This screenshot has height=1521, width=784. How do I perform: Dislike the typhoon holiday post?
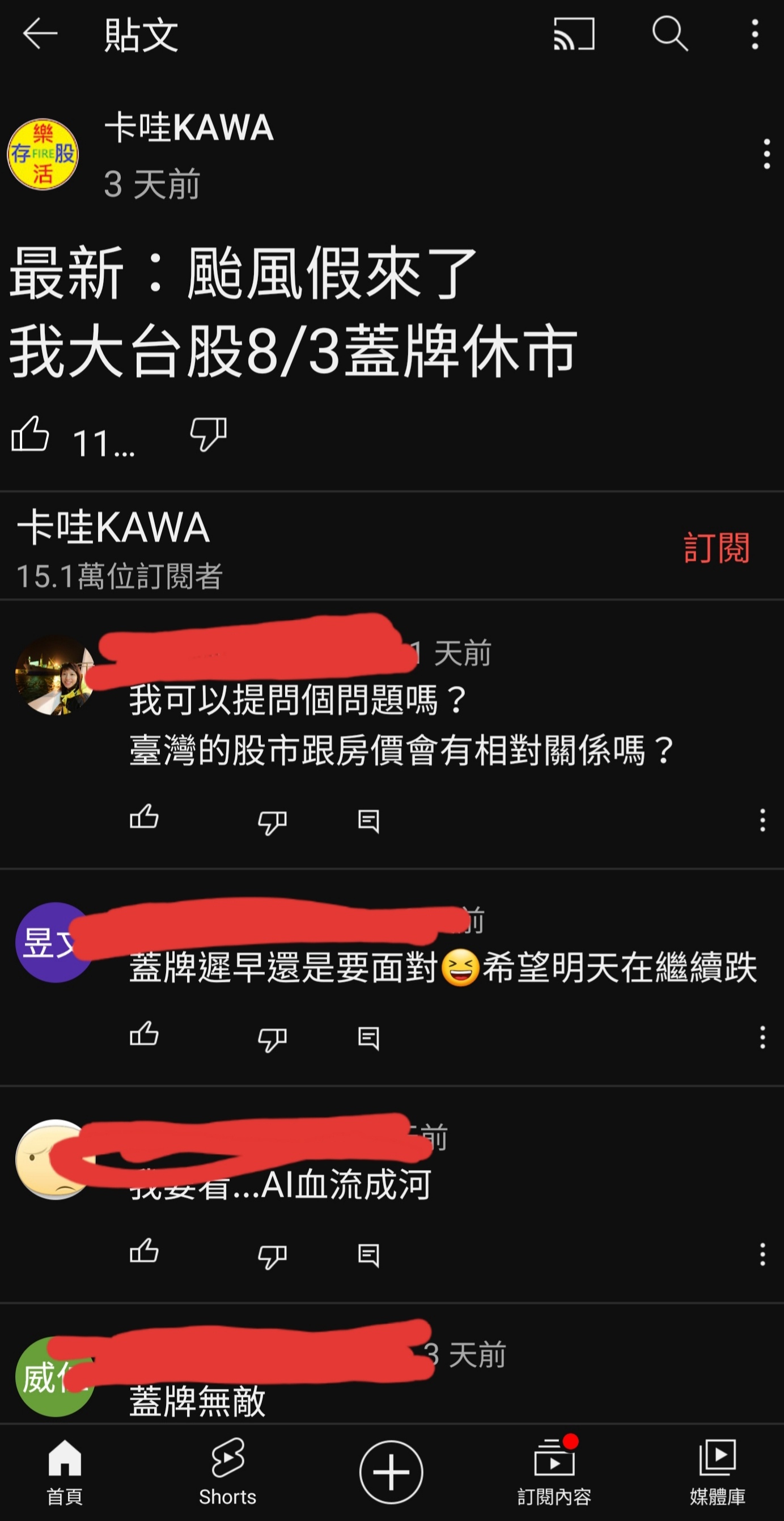pos(209,434)
